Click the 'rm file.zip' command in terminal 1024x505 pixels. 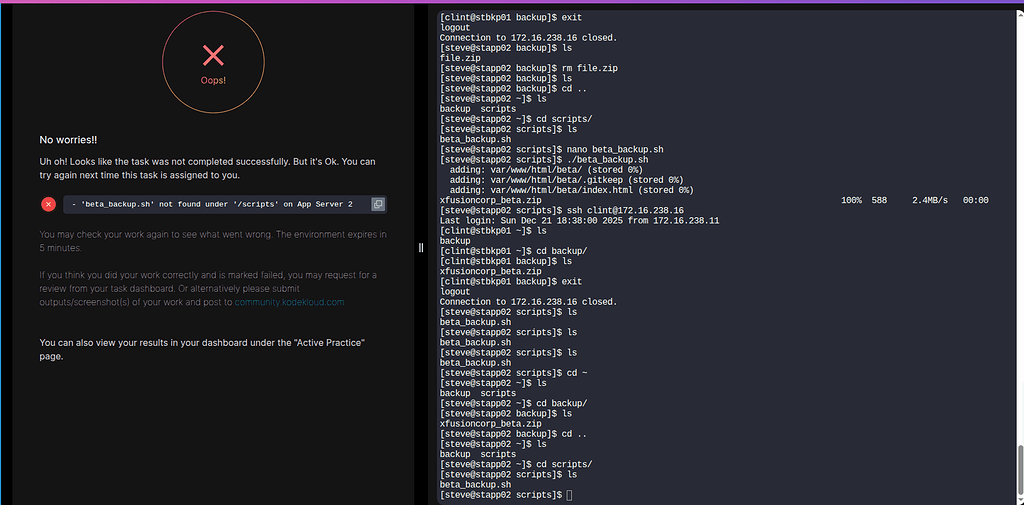coord(589,67)
